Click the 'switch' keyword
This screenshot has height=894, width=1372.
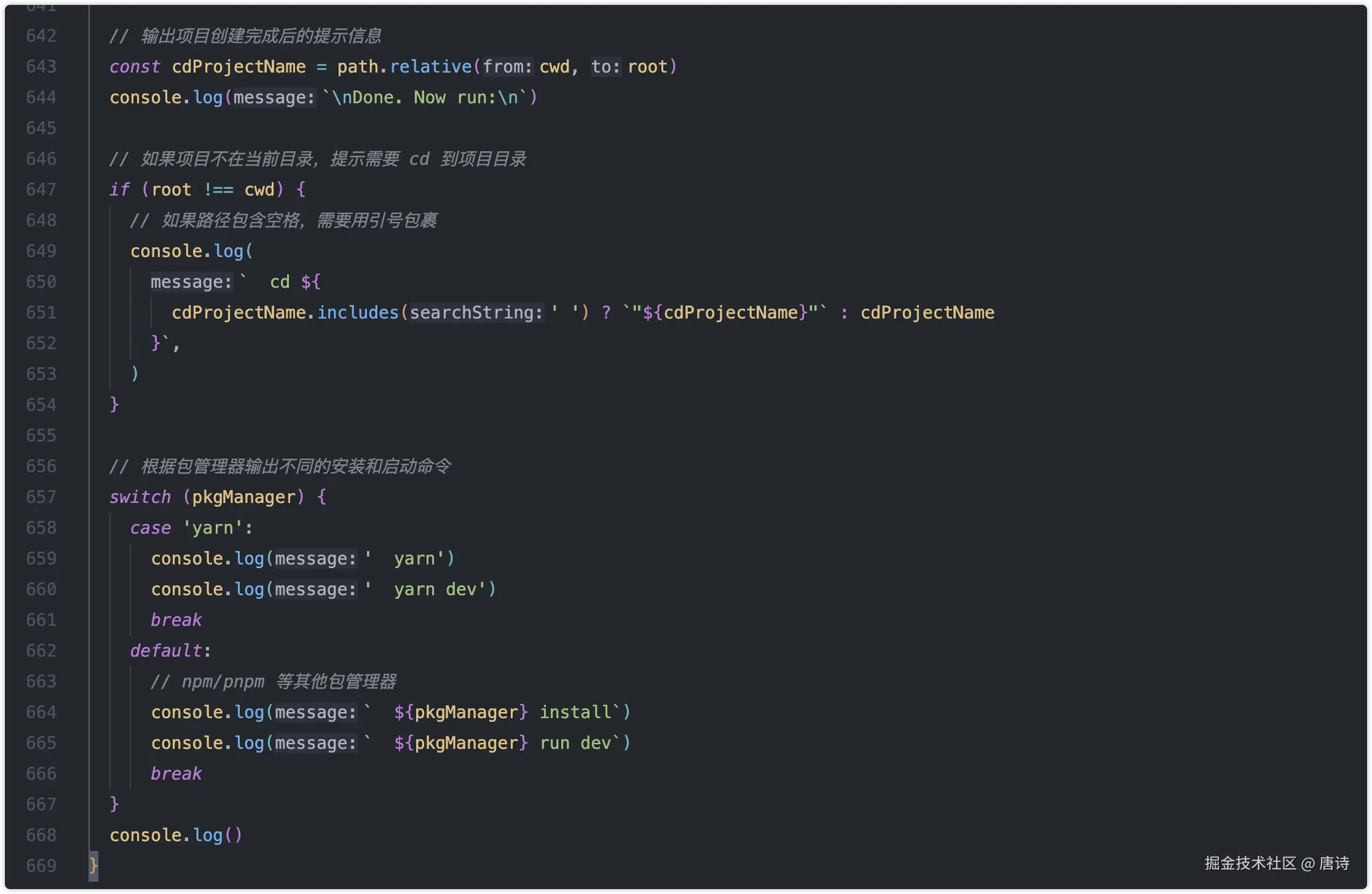pos(140,497)
